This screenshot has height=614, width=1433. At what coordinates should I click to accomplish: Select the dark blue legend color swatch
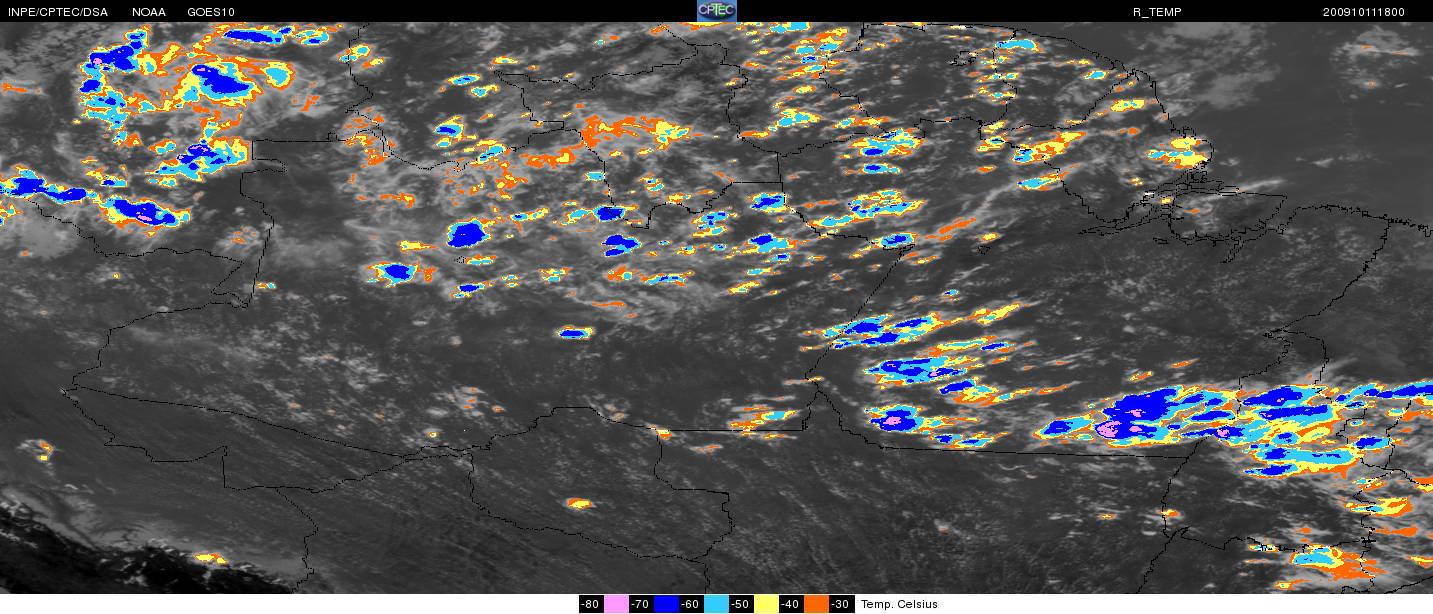(x=666, y=604)
